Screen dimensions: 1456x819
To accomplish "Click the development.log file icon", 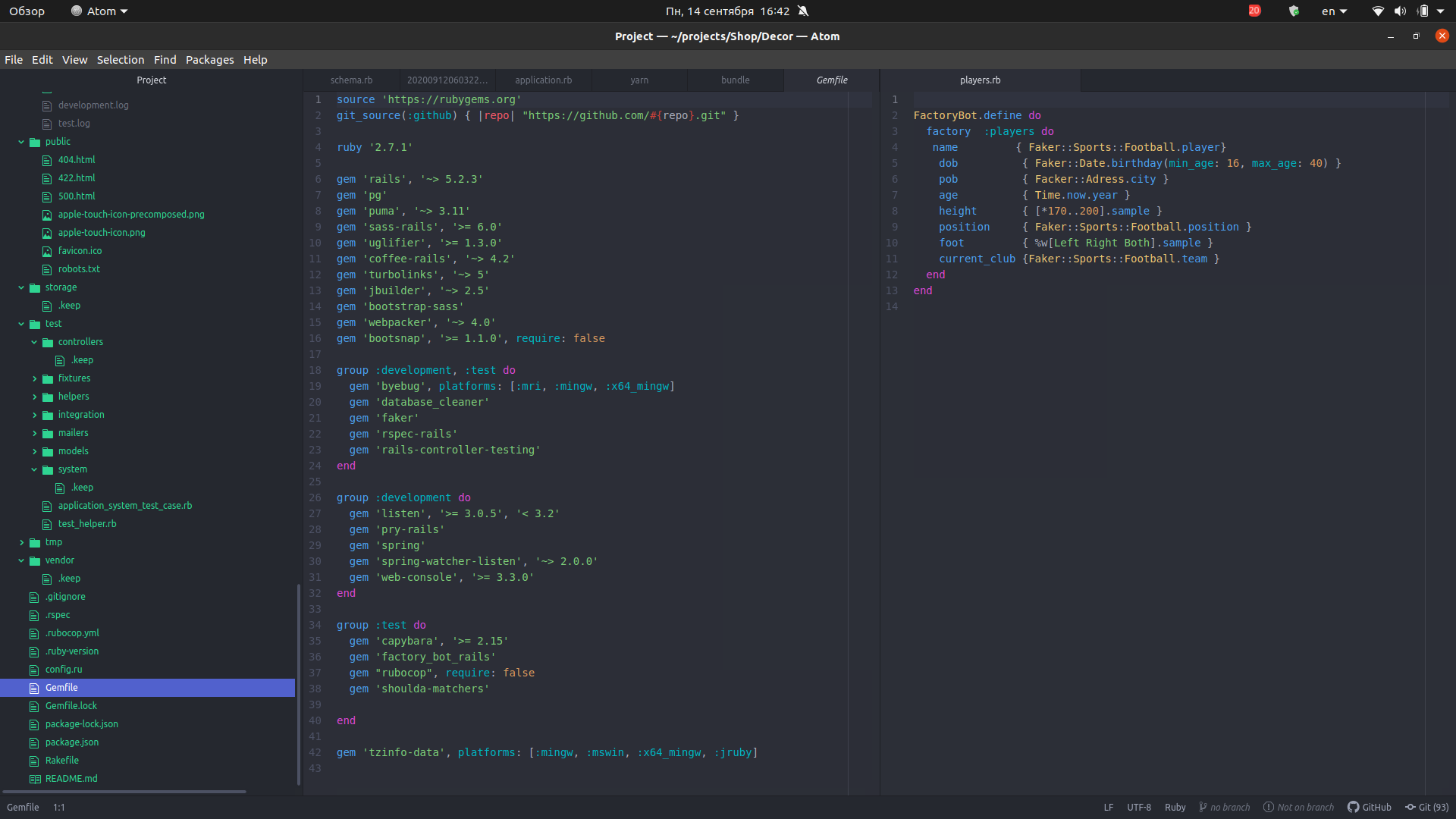I will [x=47, y=105].
